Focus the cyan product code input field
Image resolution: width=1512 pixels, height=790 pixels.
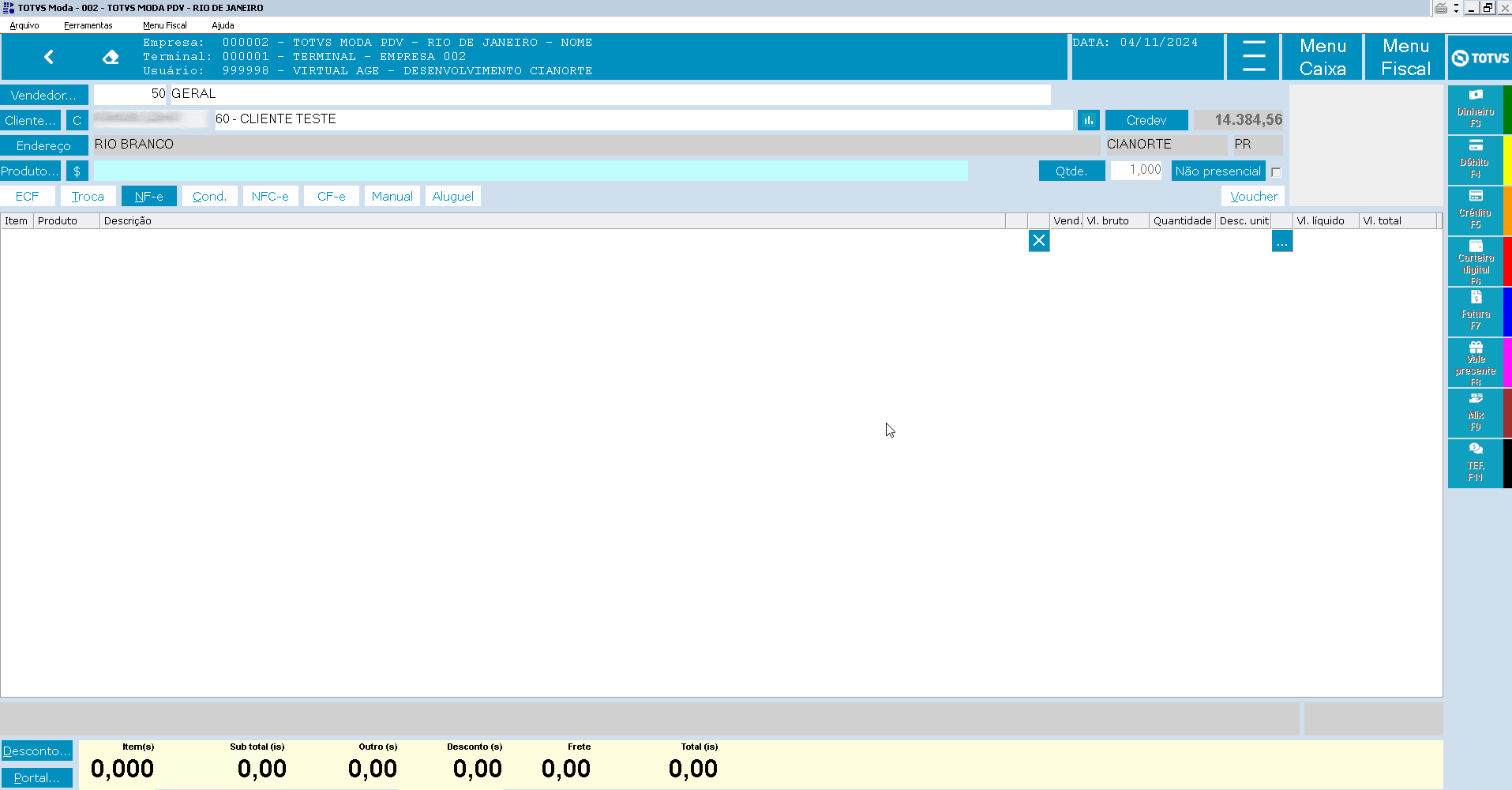point(531,171)
